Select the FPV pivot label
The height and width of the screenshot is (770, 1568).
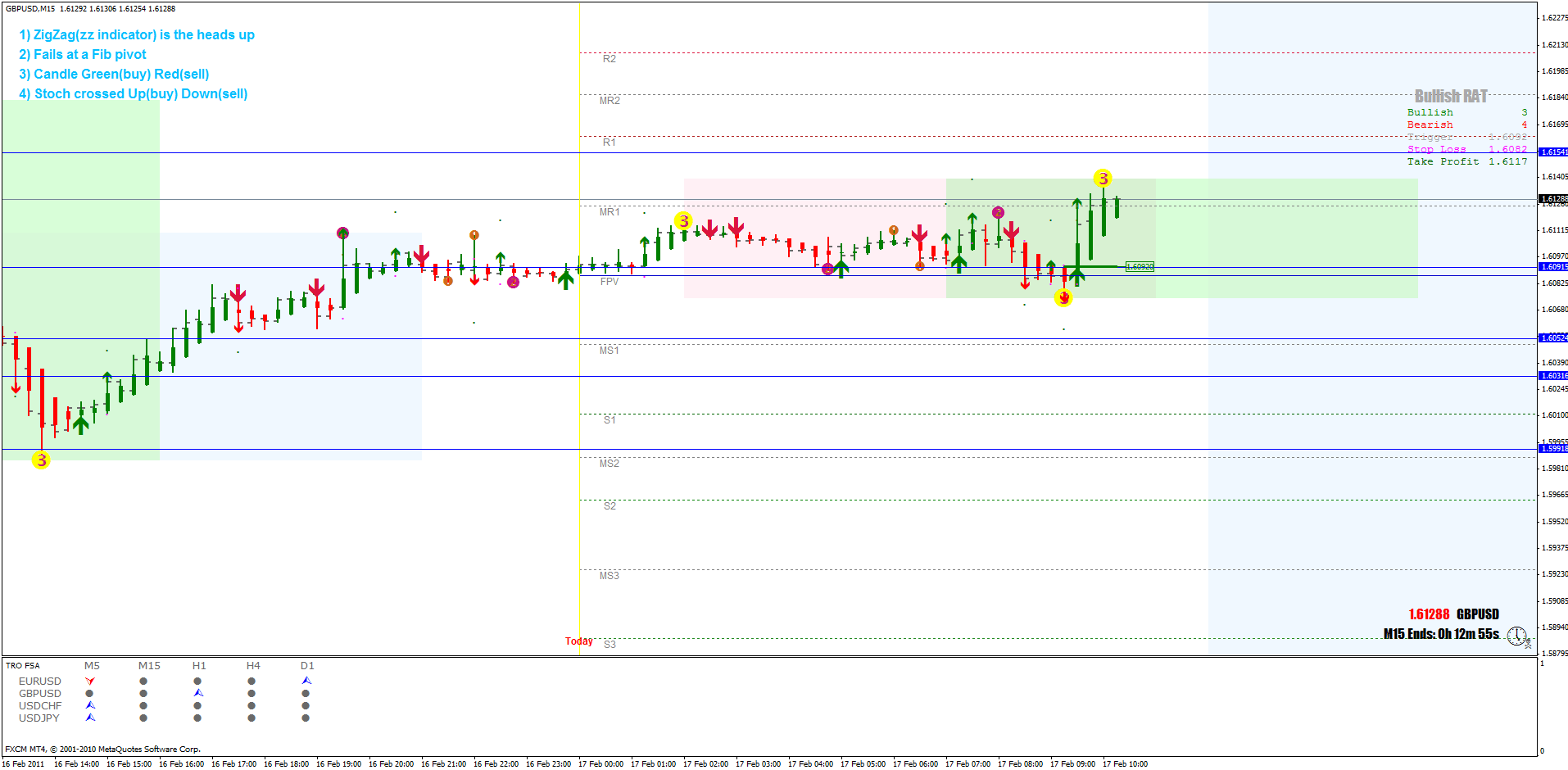point(610,282)
